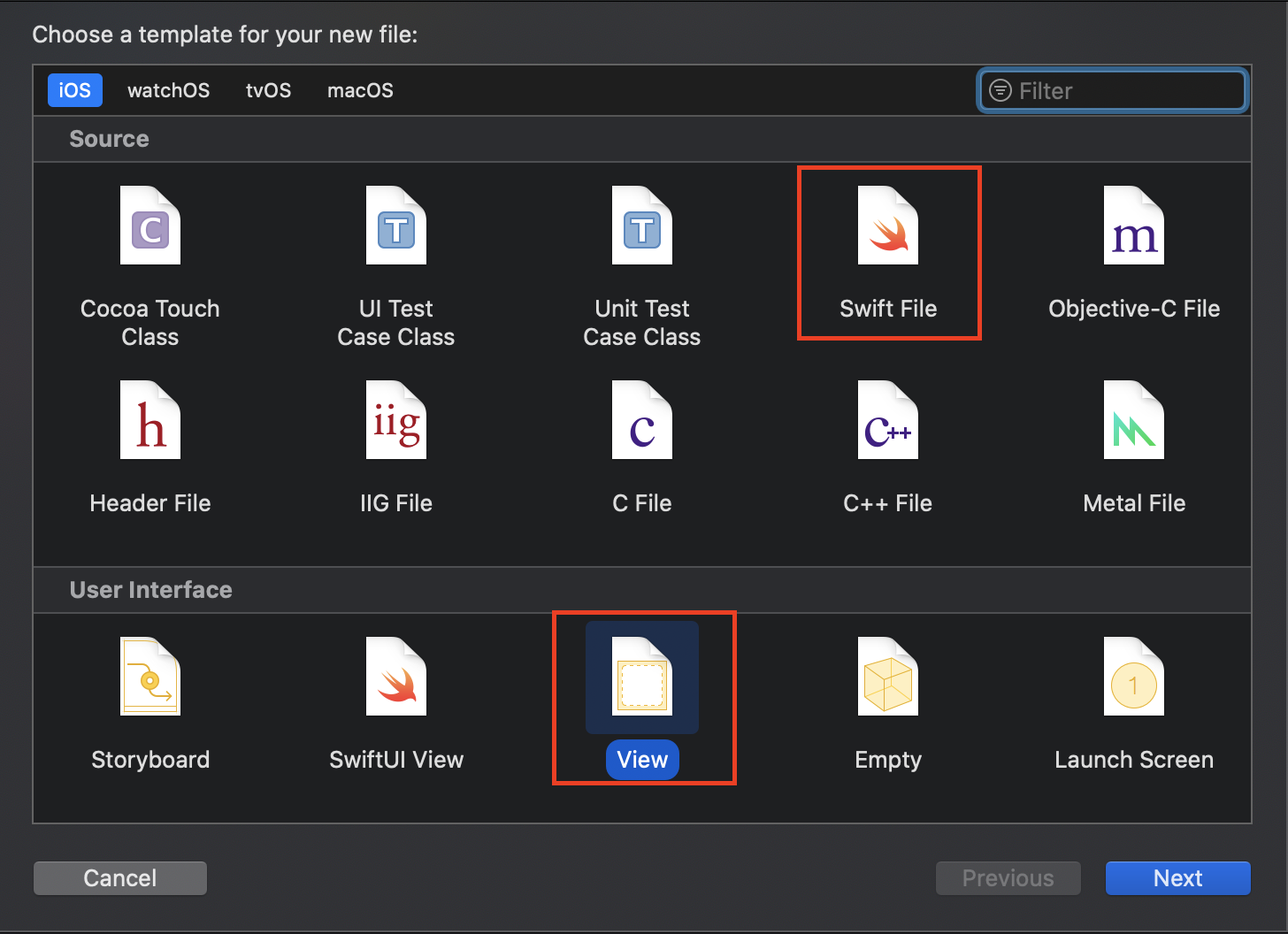The image size is (1288, 934).
Task: Select the C File template icon
Action: (x=642, y=419)
